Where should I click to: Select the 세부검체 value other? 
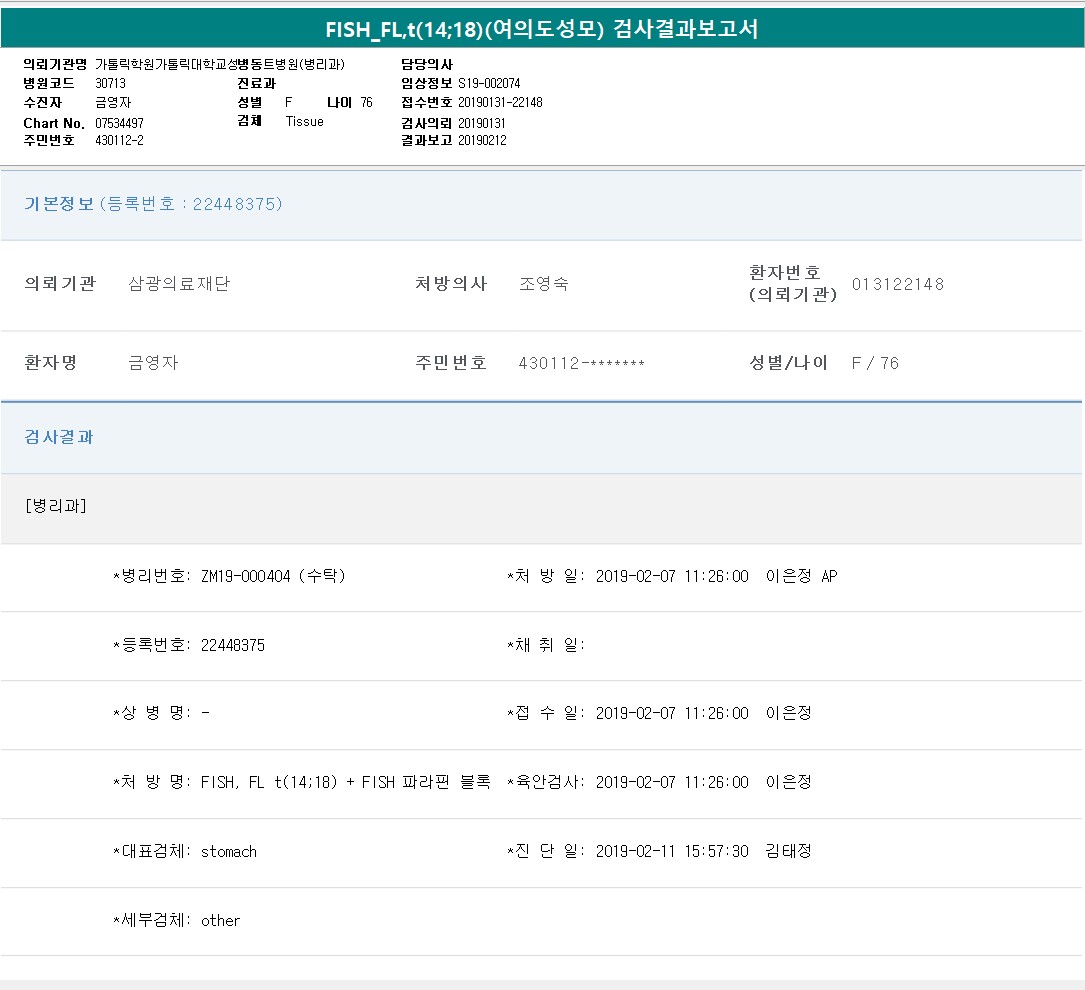click(220, 920)
